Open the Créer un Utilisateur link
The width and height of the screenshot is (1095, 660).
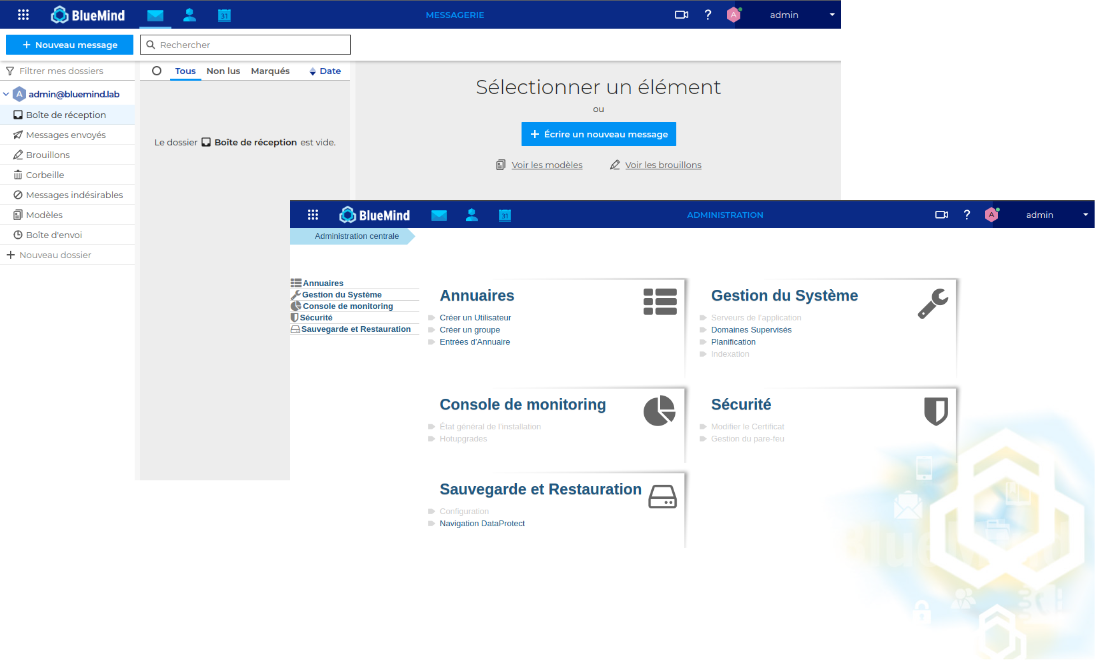pos(475,318)
